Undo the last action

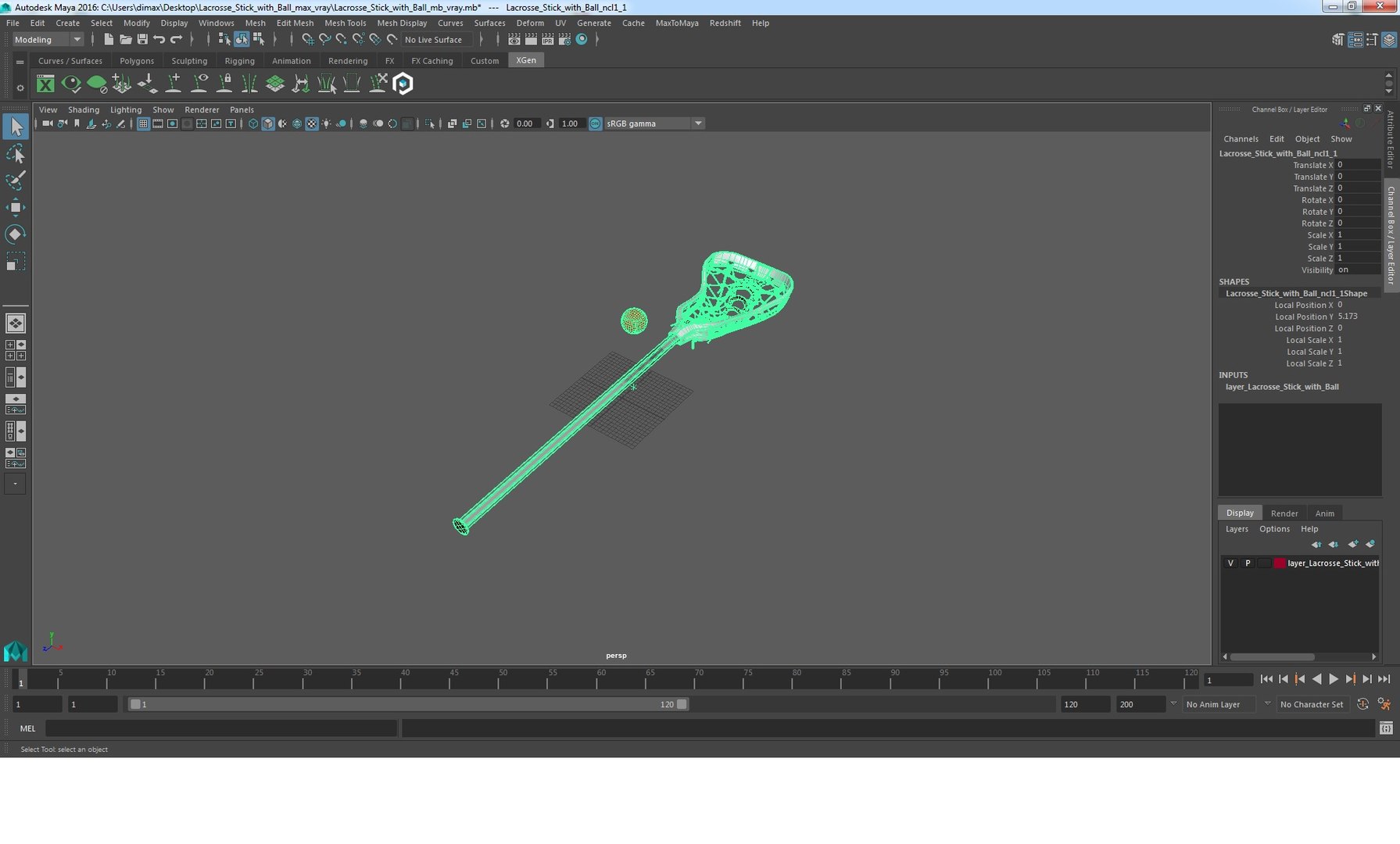click(159, 39)
